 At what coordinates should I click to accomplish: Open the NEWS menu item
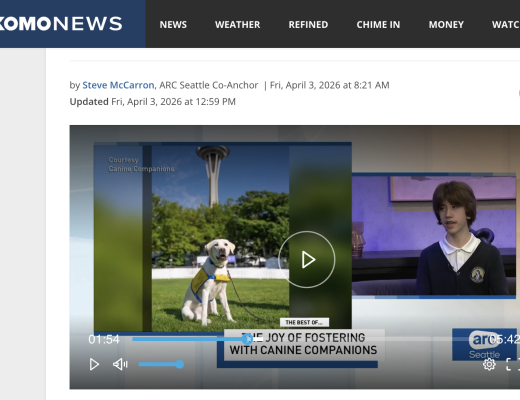pos(173,25)
